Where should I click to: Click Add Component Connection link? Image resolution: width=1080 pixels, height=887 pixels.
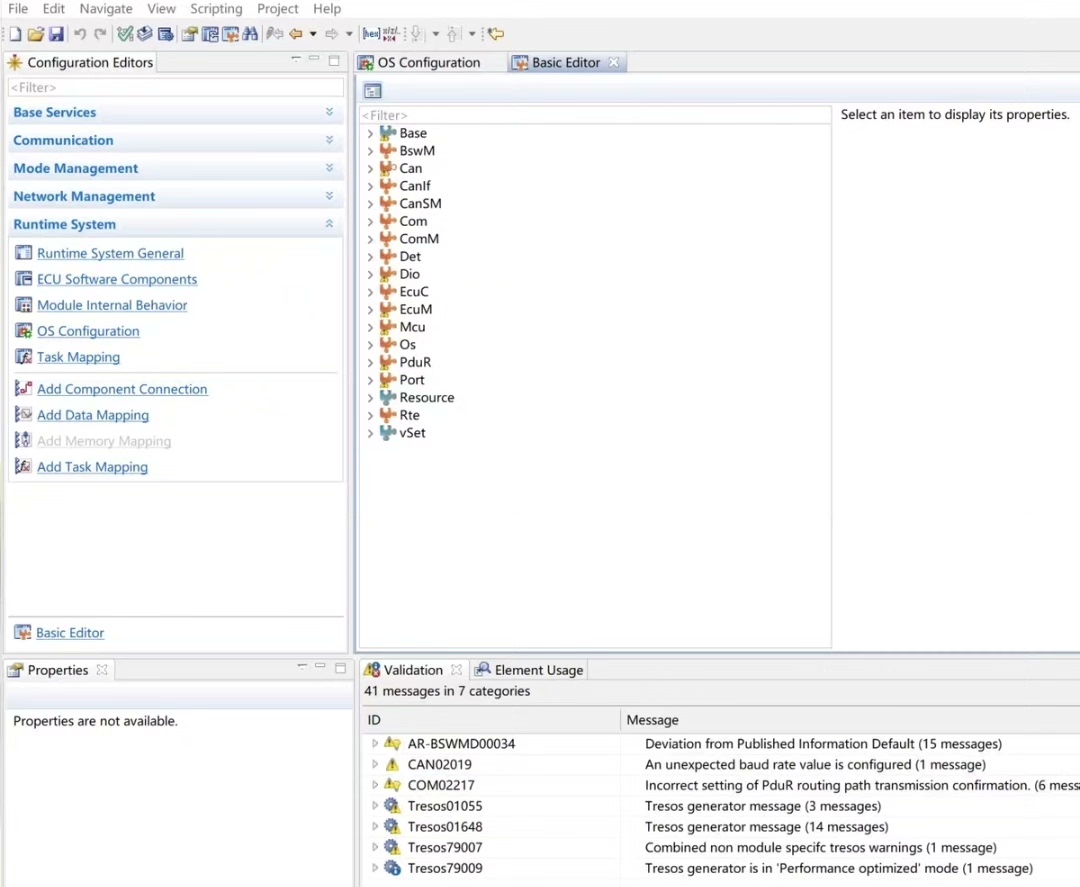(122, 389)
